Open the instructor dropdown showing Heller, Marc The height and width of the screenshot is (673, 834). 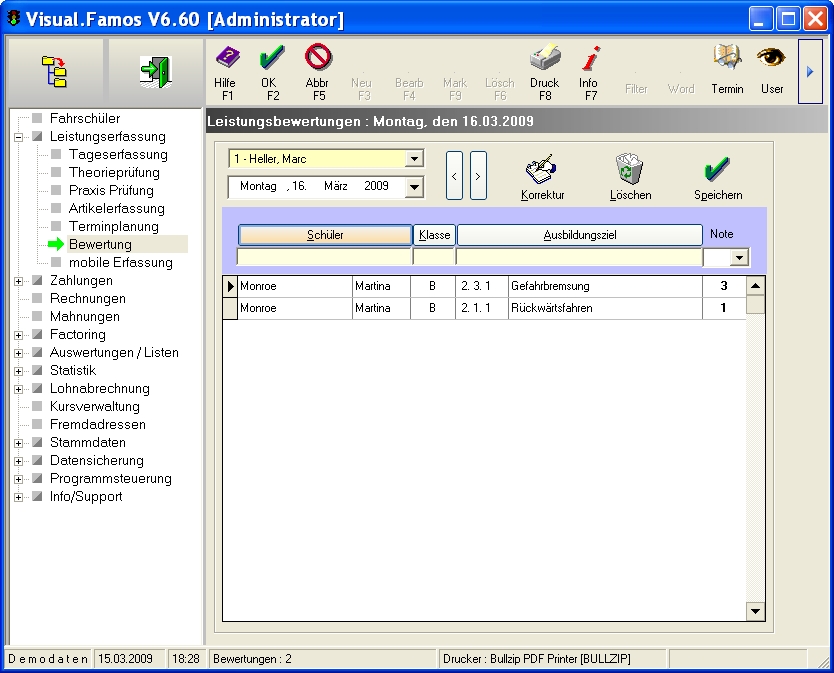(414, 159)
